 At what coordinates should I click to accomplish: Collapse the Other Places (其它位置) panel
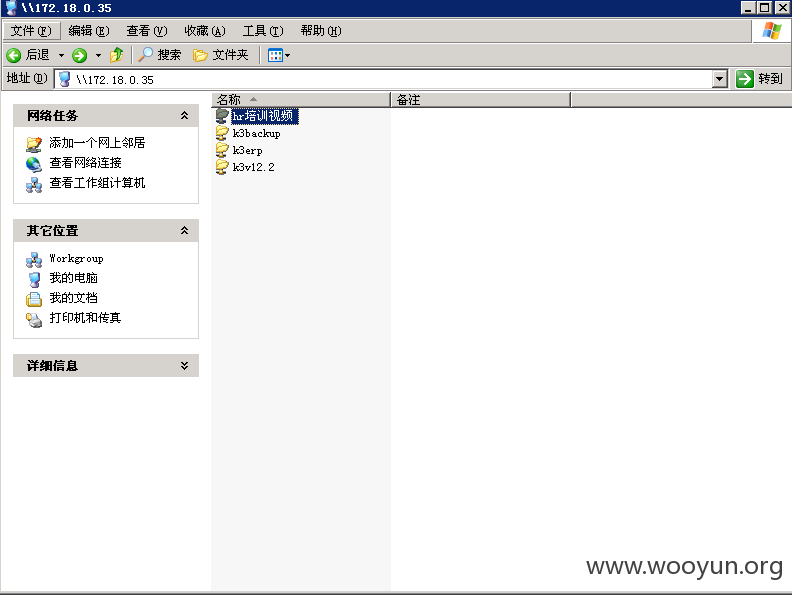(x=184, y=231)
